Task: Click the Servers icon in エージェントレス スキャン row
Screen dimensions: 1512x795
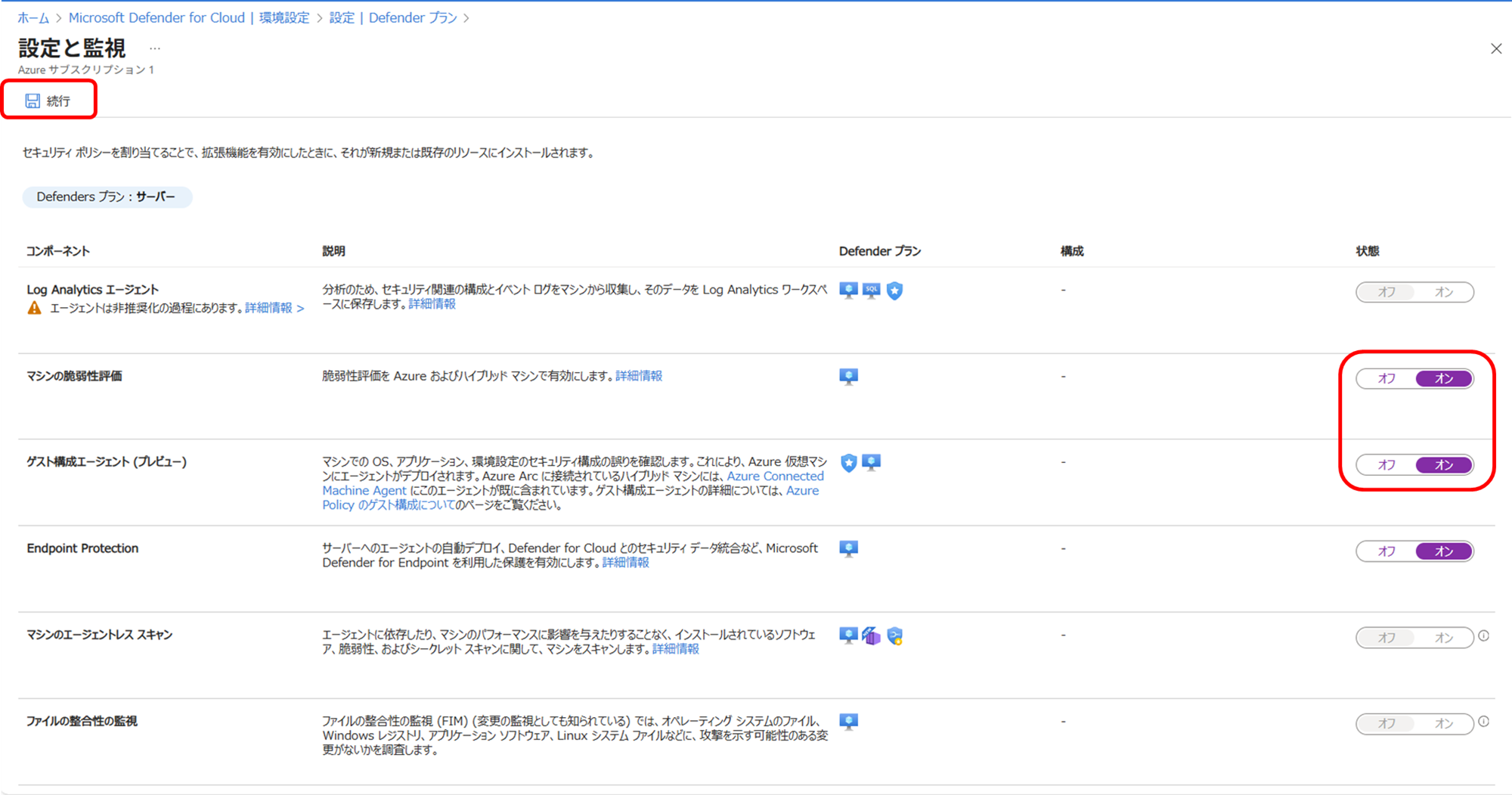Action: [849, 635]
